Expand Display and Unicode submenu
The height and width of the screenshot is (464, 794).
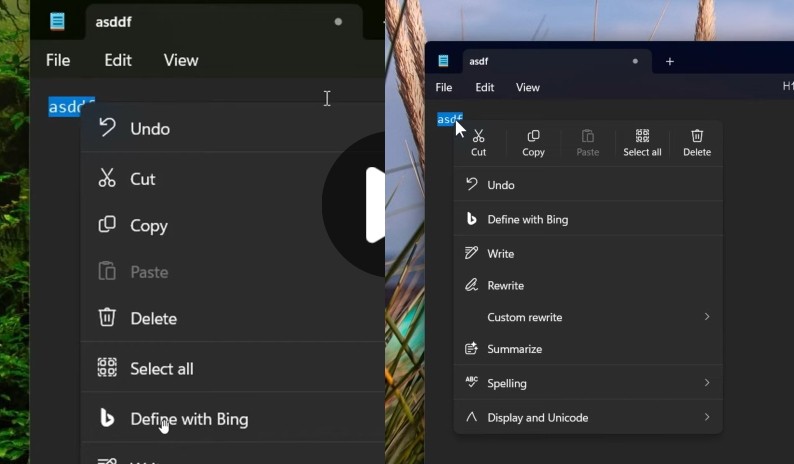pos(588,417)
